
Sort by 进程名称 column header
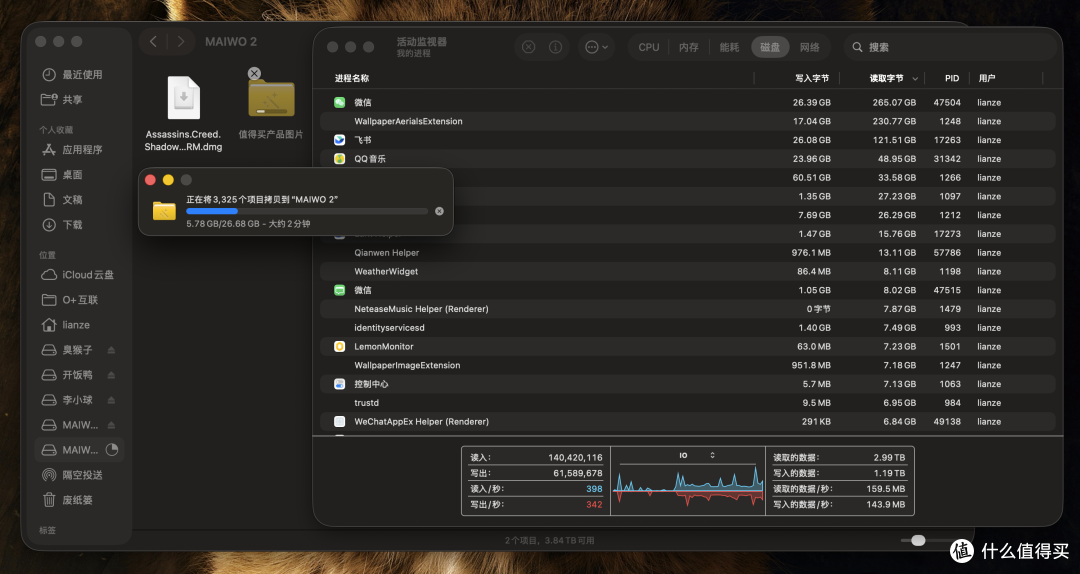(352, 79)
